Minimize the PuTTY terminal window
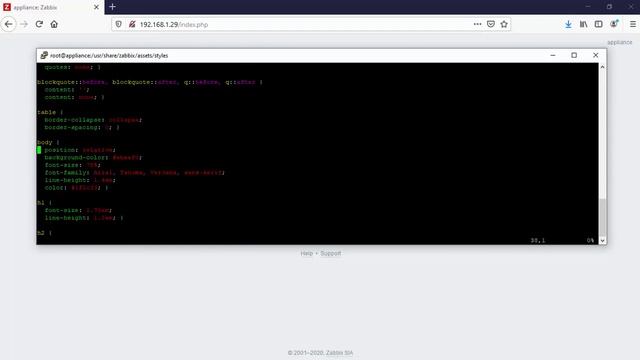Image resolution: width=640 pixels, height=360 pixels. 553,55
